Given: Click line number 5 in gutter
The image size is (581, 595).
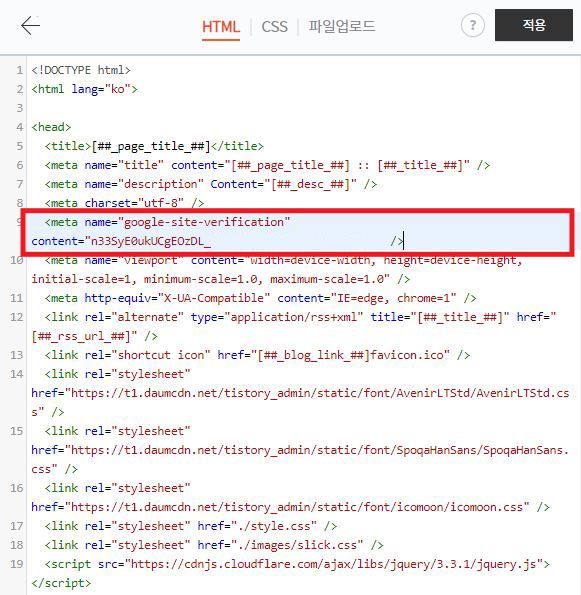Looking at the screenshot, I should [x=19, y=146].
